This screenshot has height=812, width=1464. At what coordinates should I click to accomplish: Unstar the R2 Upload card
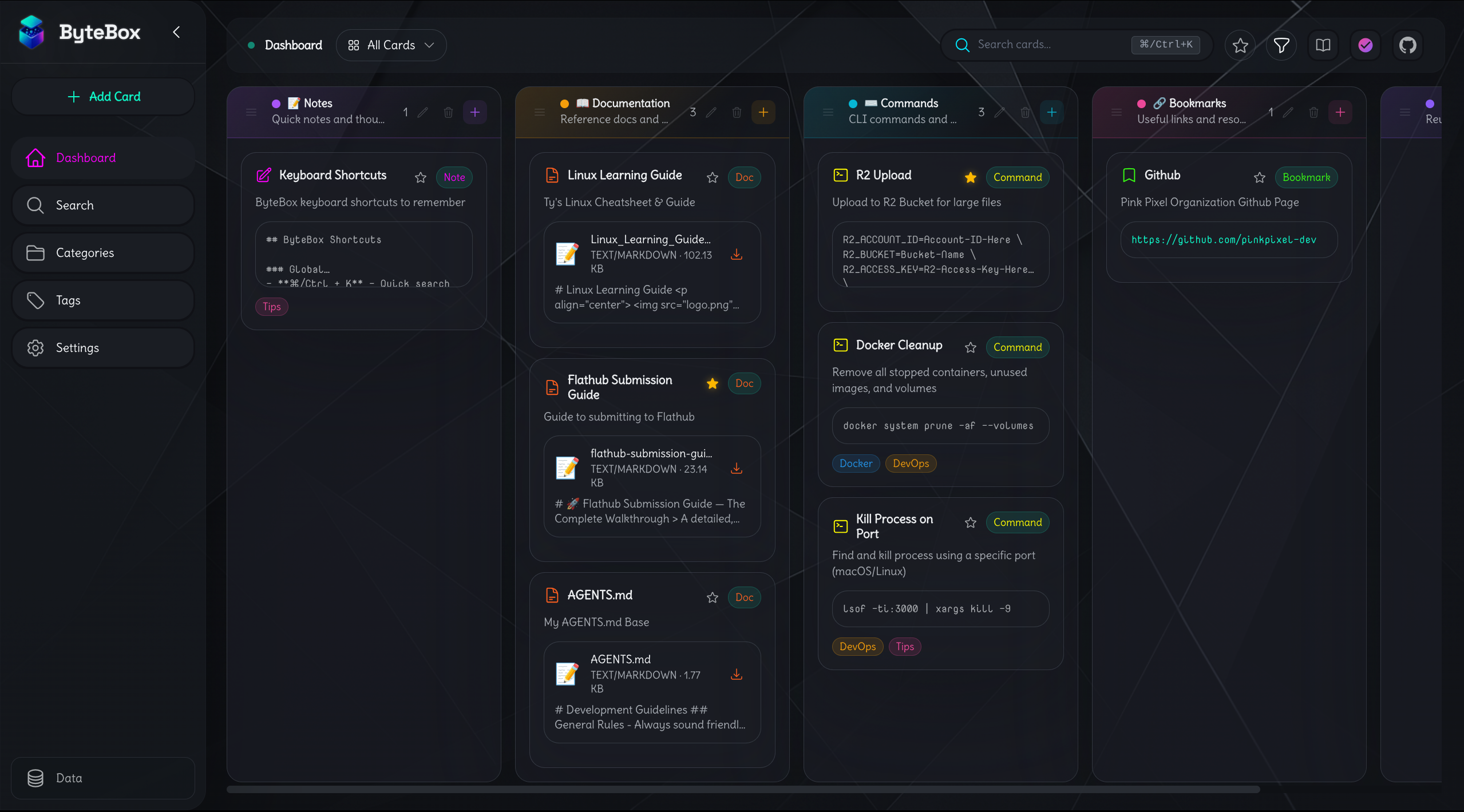coord(971,177)
